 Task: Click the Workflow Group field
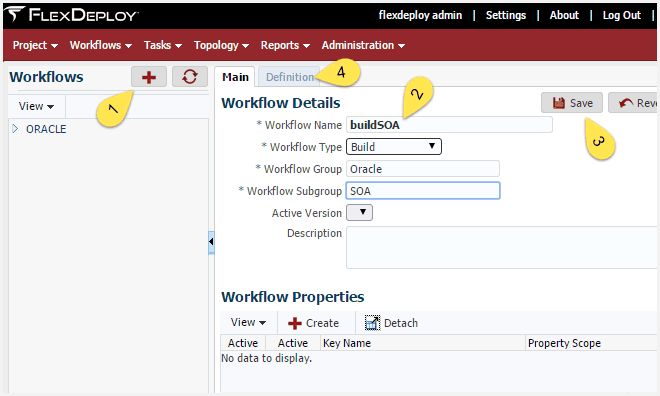pyautogui.click(x=423, y=169)
